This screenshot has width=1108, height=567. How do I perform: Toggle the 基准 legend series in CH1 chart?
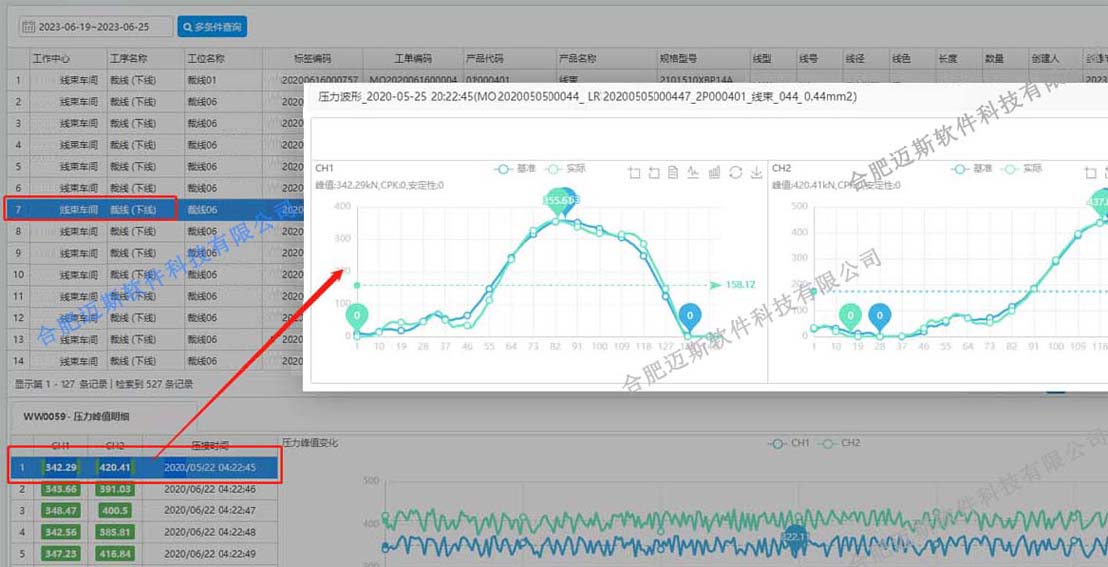517,169
